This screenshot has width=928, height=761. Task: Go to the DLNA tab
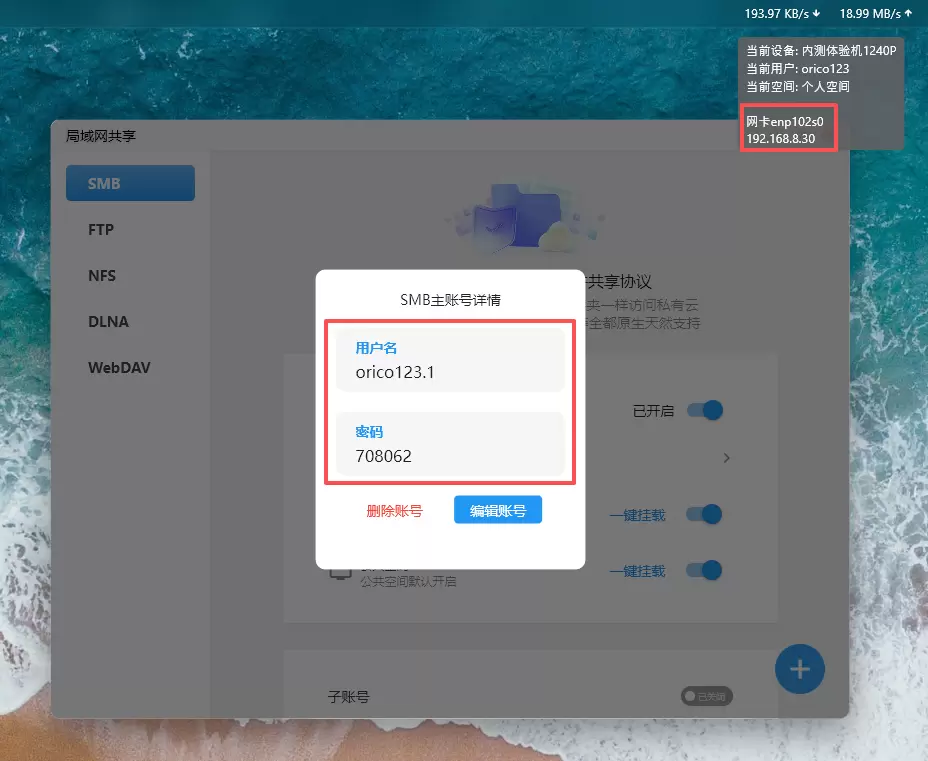tap(108, 322)
